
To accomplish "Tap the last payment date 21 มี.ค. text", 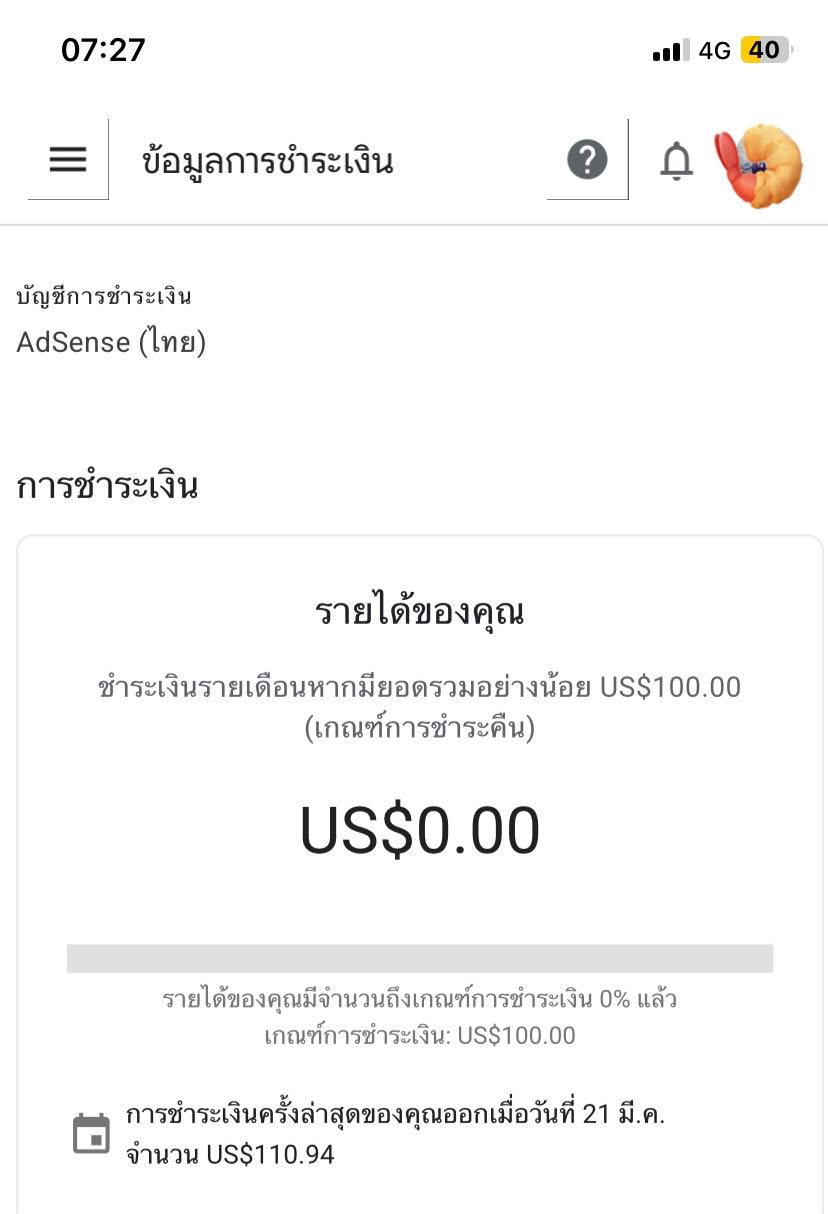I will point(624,1115).
